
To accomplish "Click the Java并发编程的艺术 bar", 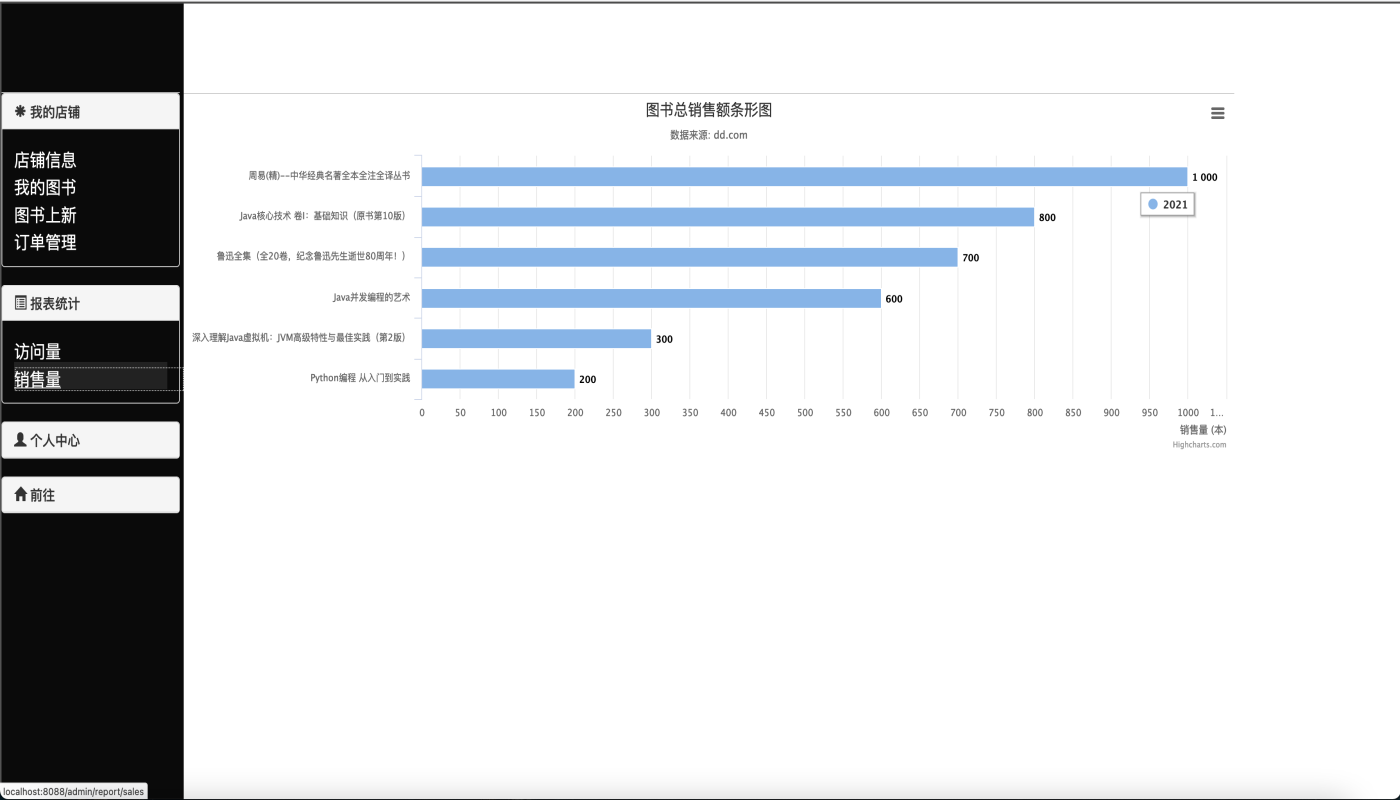I will [651, 298].
